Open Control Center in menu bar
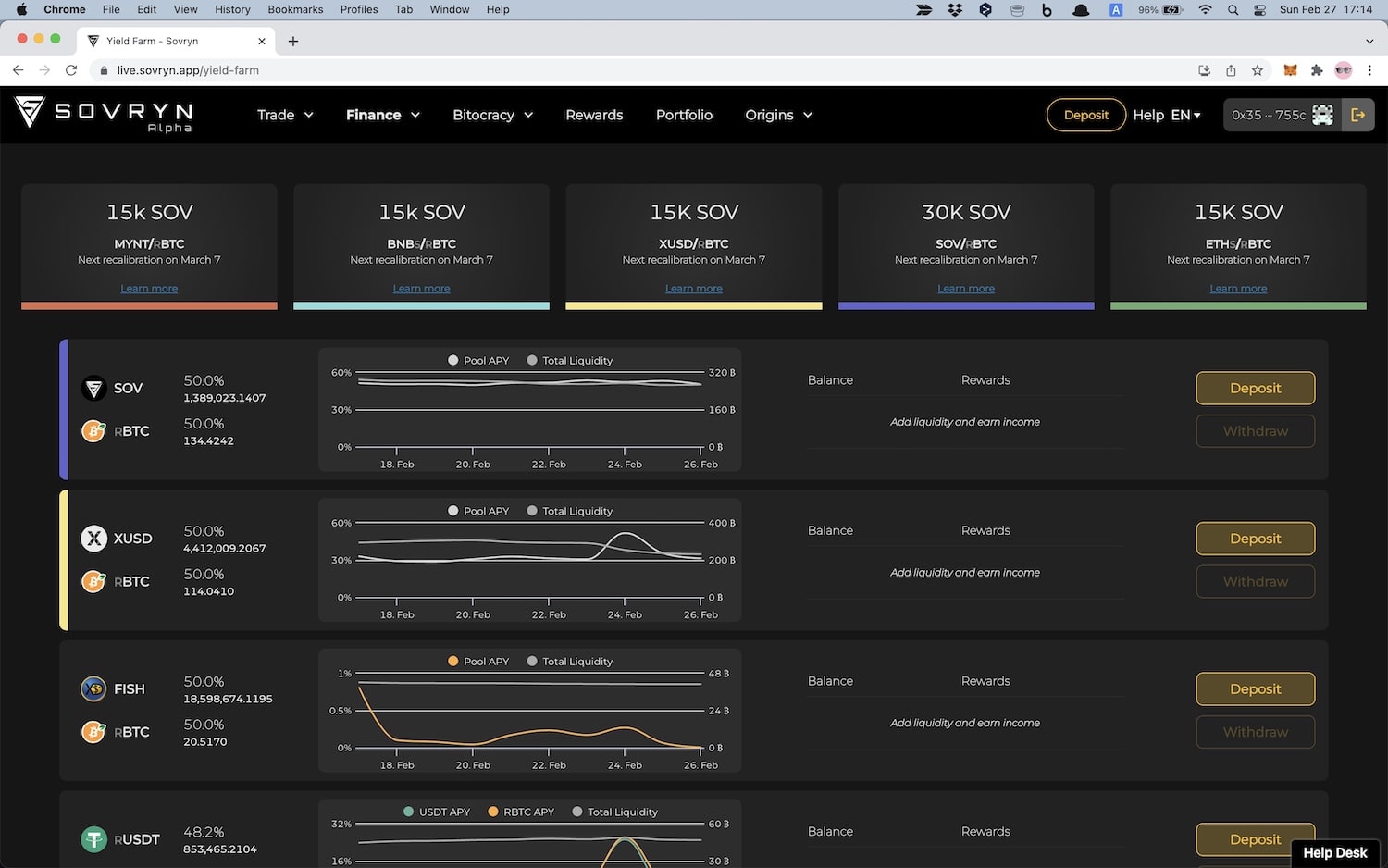This screenshot has height=868, width=1388. point(1259,9)
